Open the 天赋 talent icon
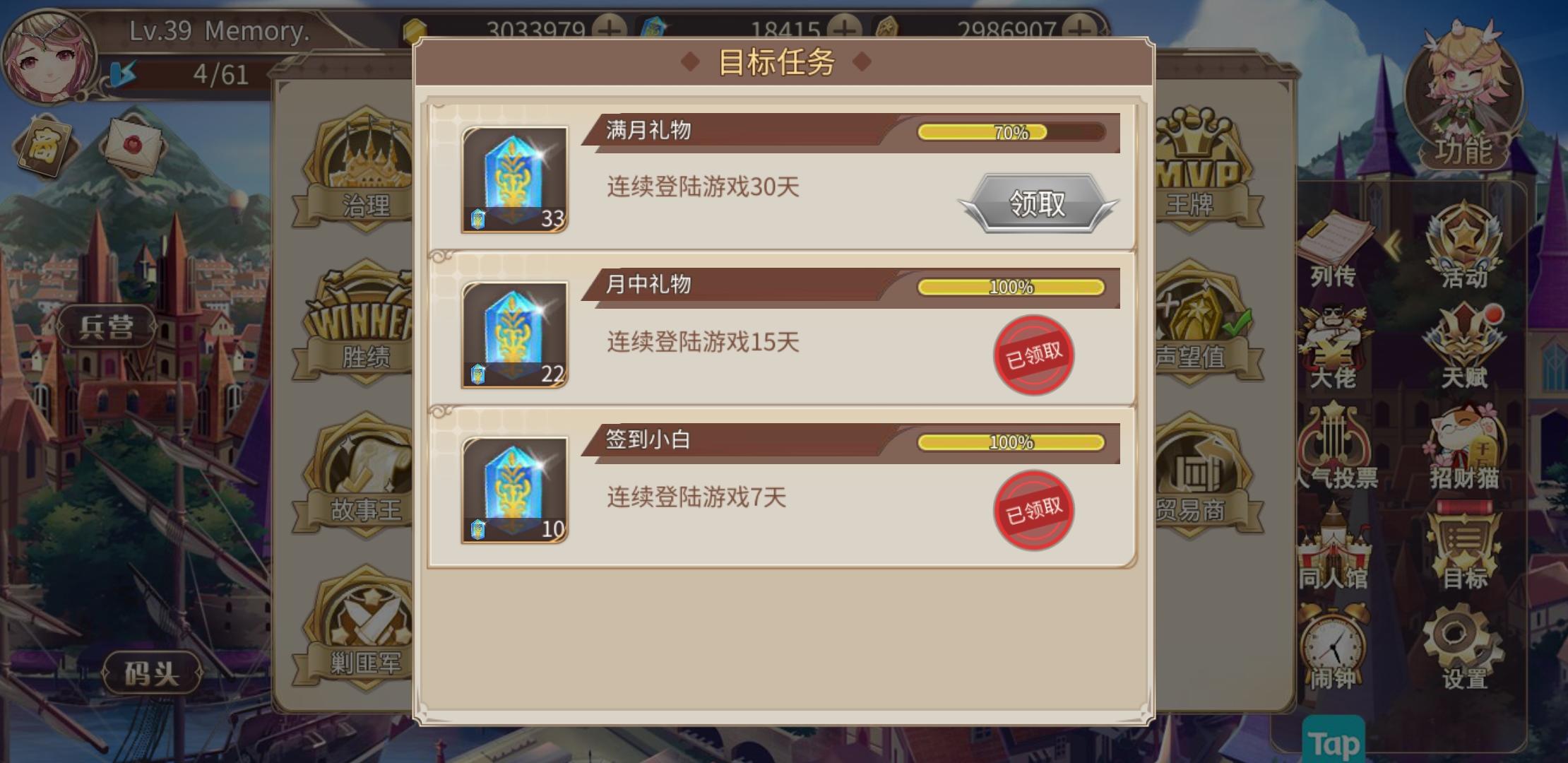This screenshot has width=1568, height=763. 1464,346
